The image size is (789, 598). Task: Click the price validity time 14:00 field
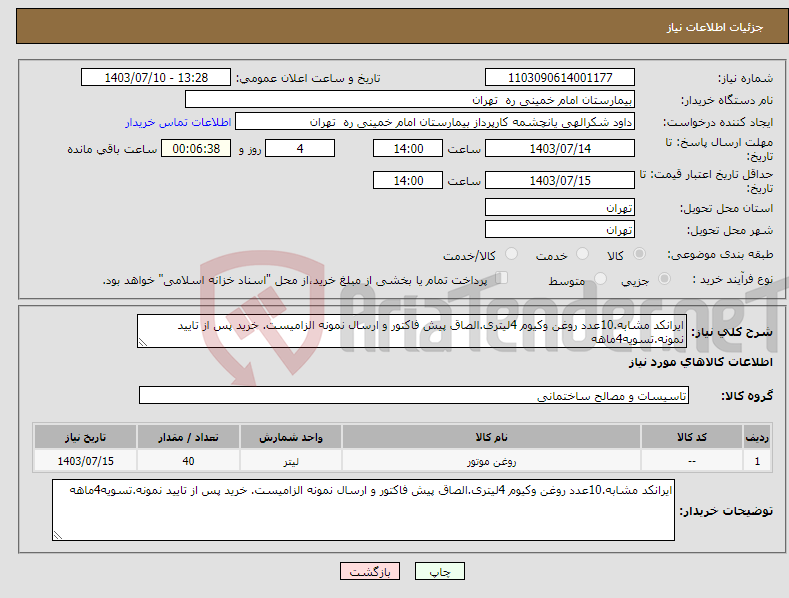(408, 180)
